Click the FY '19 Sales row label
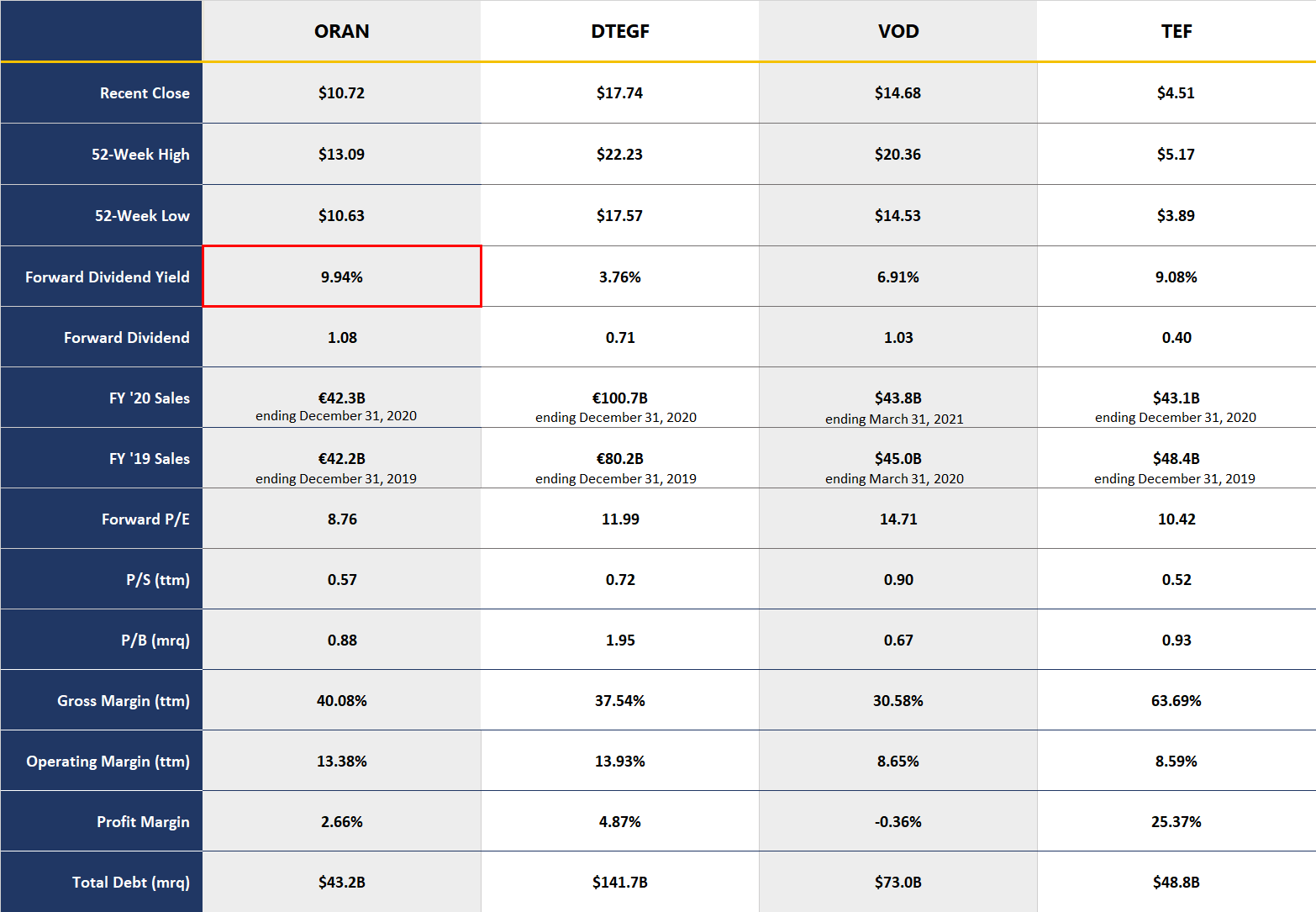Screen dimensions: 1316x912 150,459
